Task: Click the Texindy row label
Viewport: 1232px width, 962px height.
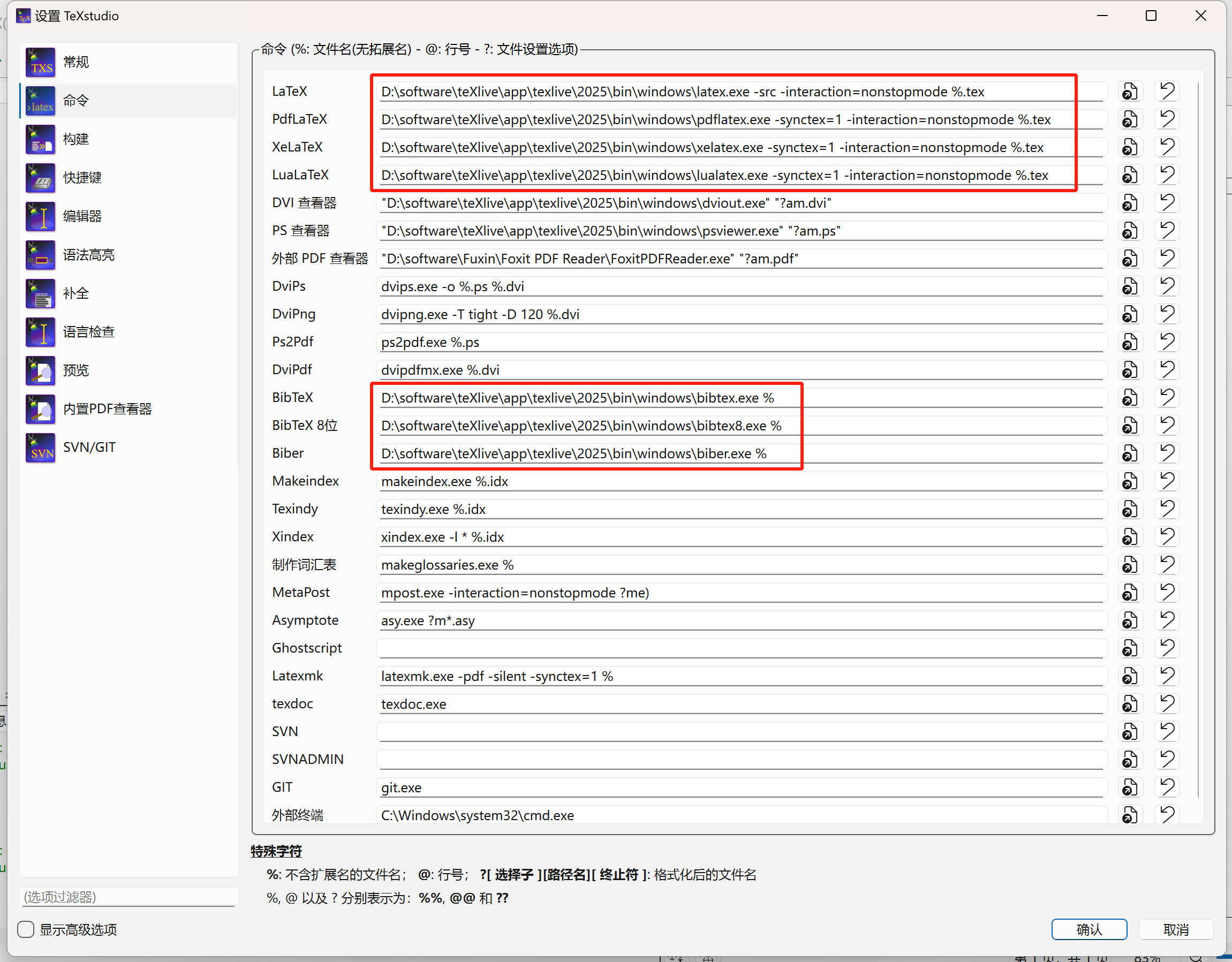Action: (x=295, y=509)
